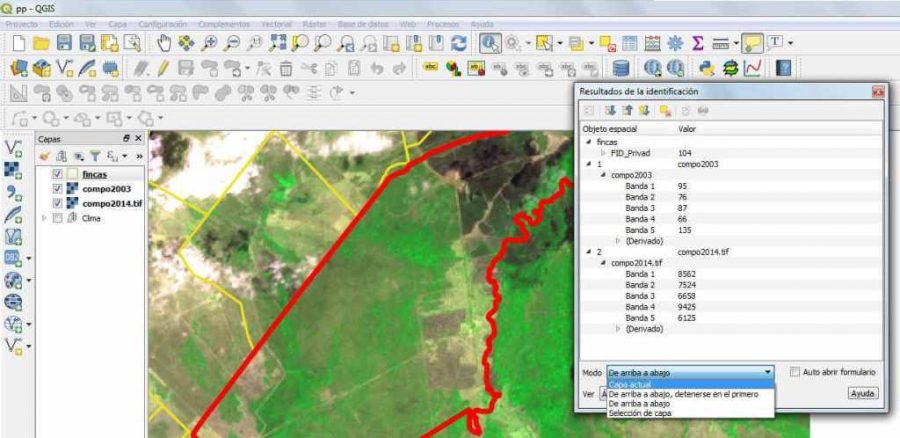Click the Open Project folder icon
900x438 pixels.
tap(41, 43)
